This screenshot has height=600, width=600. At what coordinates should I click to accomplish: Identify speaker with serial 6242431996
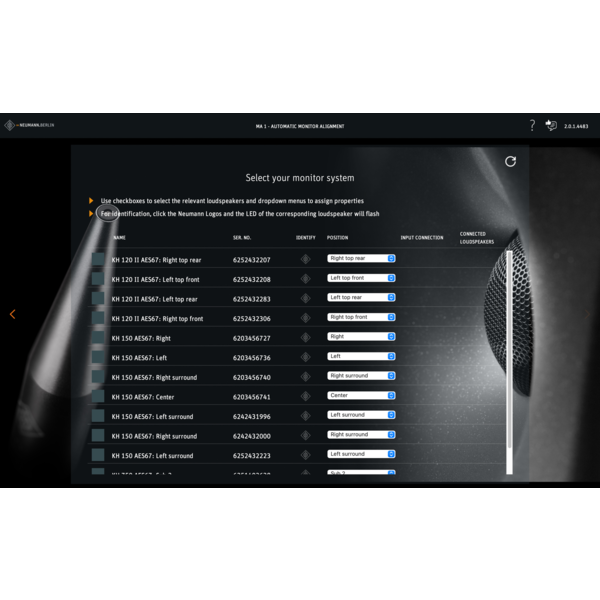point(305,416)
